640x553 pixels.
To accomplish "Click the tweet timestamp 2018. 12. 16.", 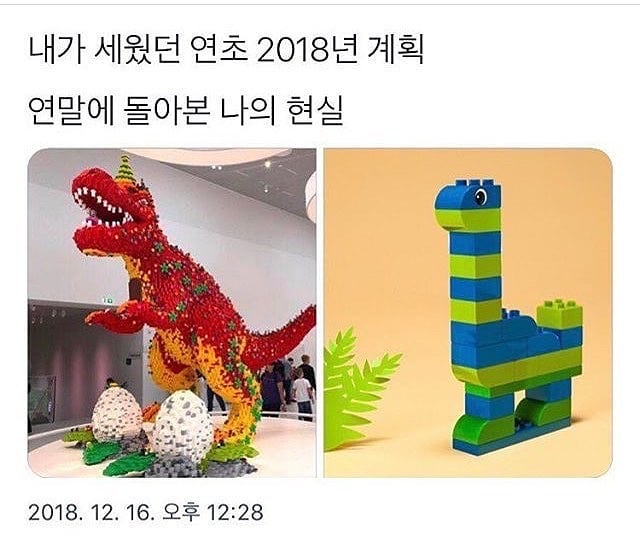I will coord(91,512).
